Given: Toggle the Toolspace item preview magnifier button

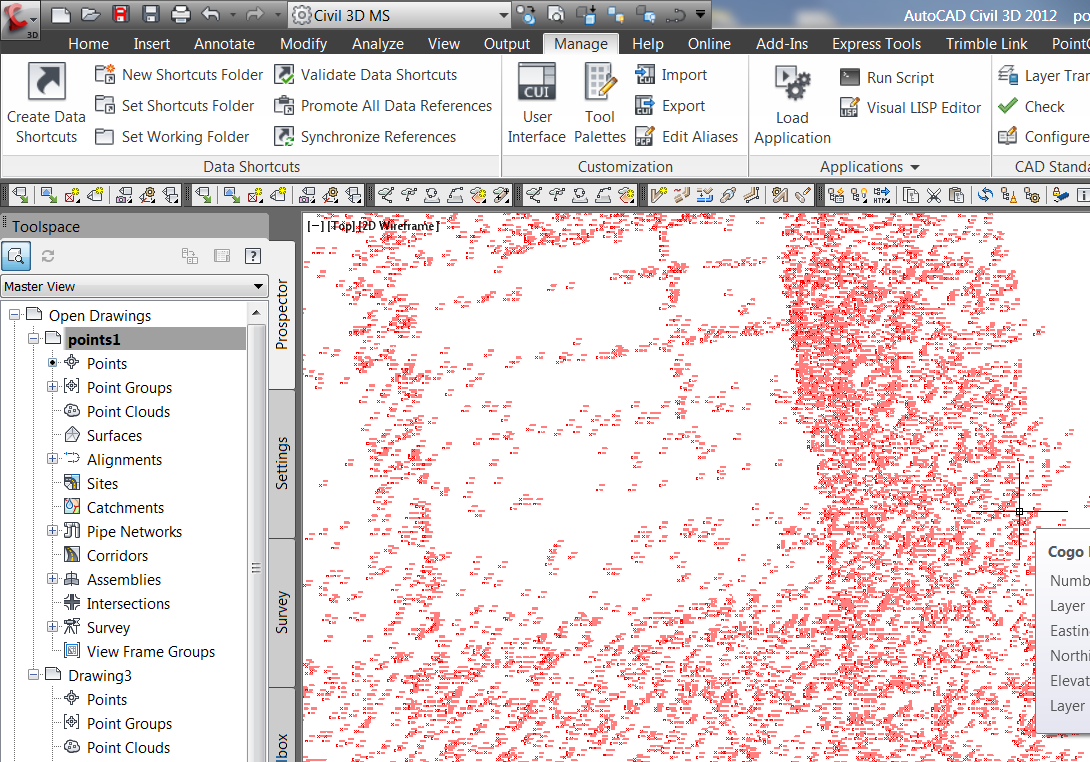Looking at the screenshot, I should [16, 256].
